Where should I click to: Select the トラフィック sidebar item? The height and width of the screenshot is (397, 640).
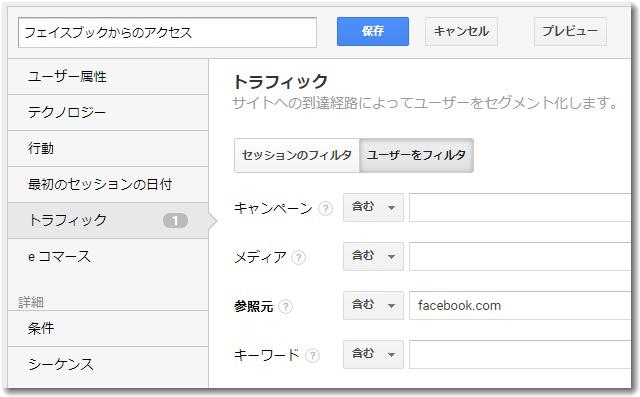(108, 220)
